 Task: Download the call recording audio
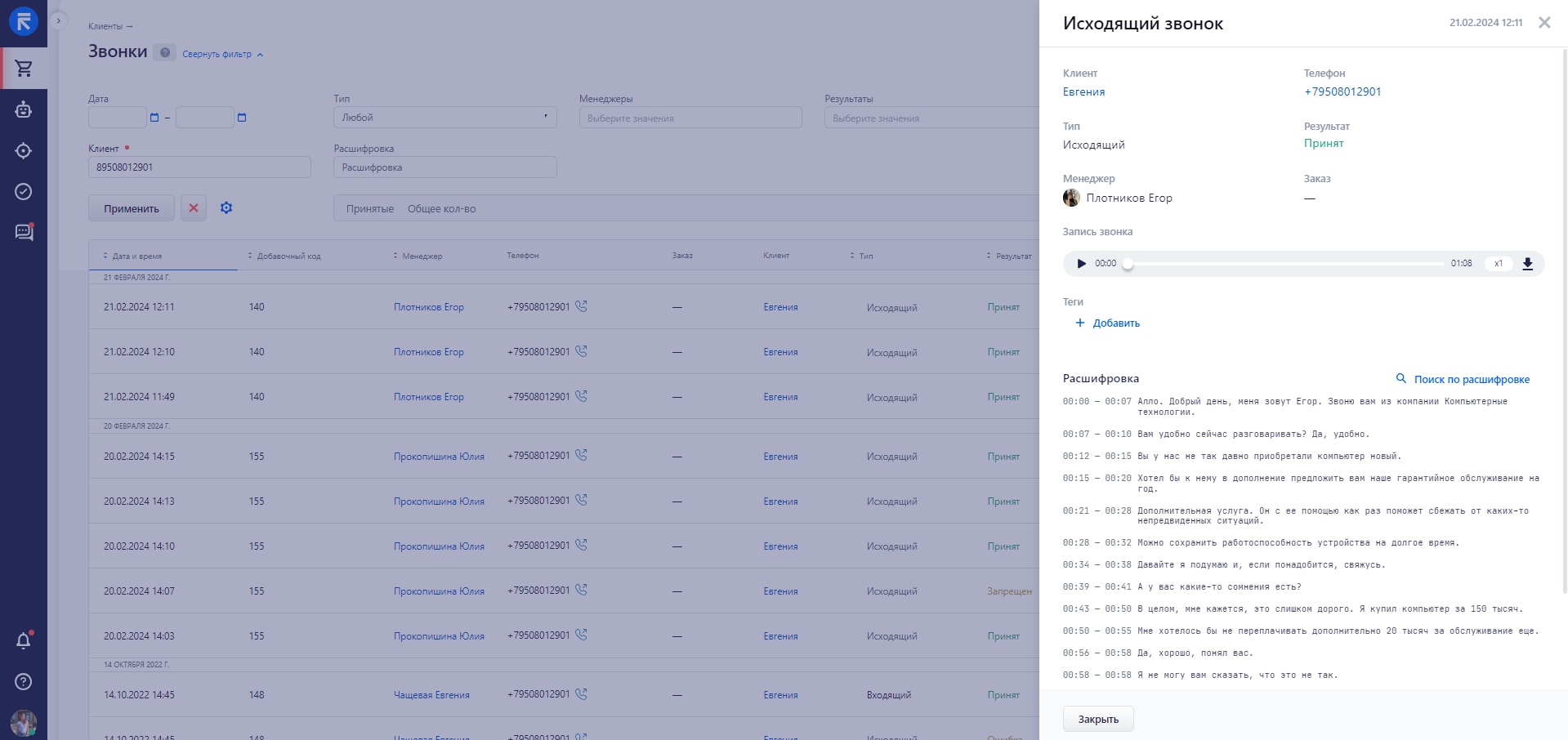[x=1527, y=264]
